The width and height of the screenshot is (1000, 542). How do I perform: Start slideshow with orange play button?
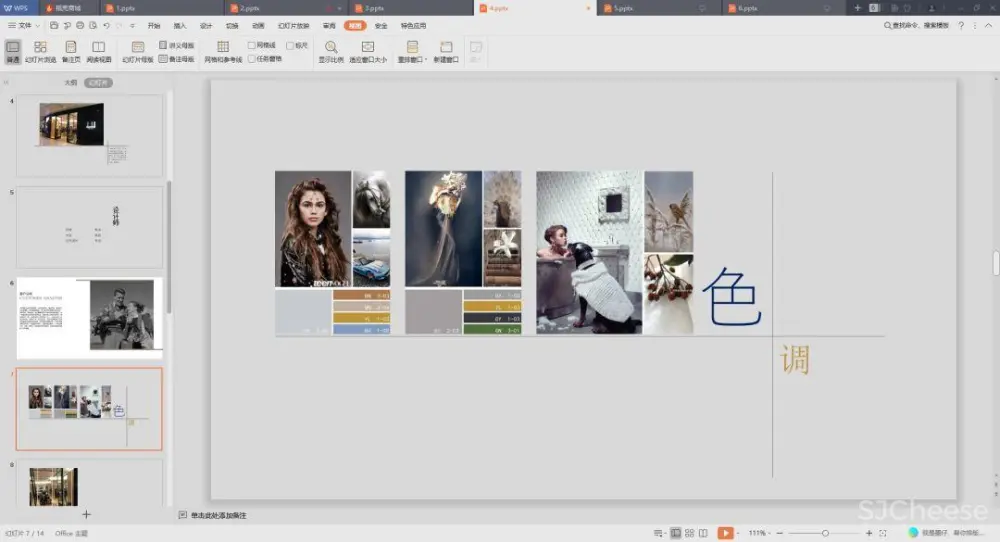pyautogui.click(x=726, y=533)
